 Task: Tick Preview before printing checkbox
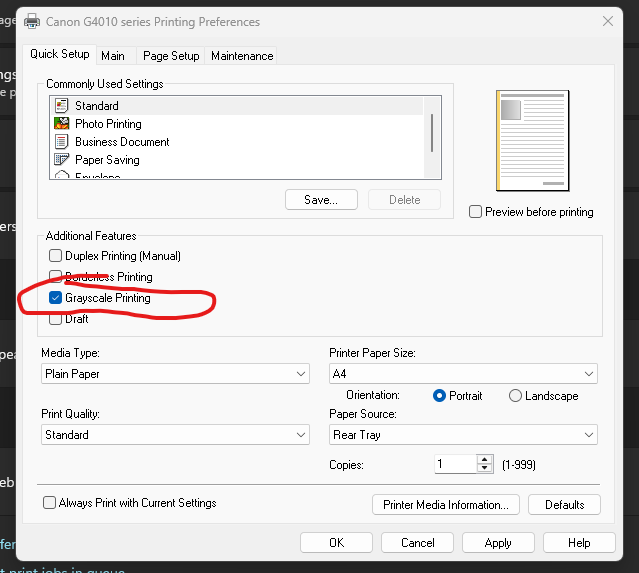click(475, 212)
